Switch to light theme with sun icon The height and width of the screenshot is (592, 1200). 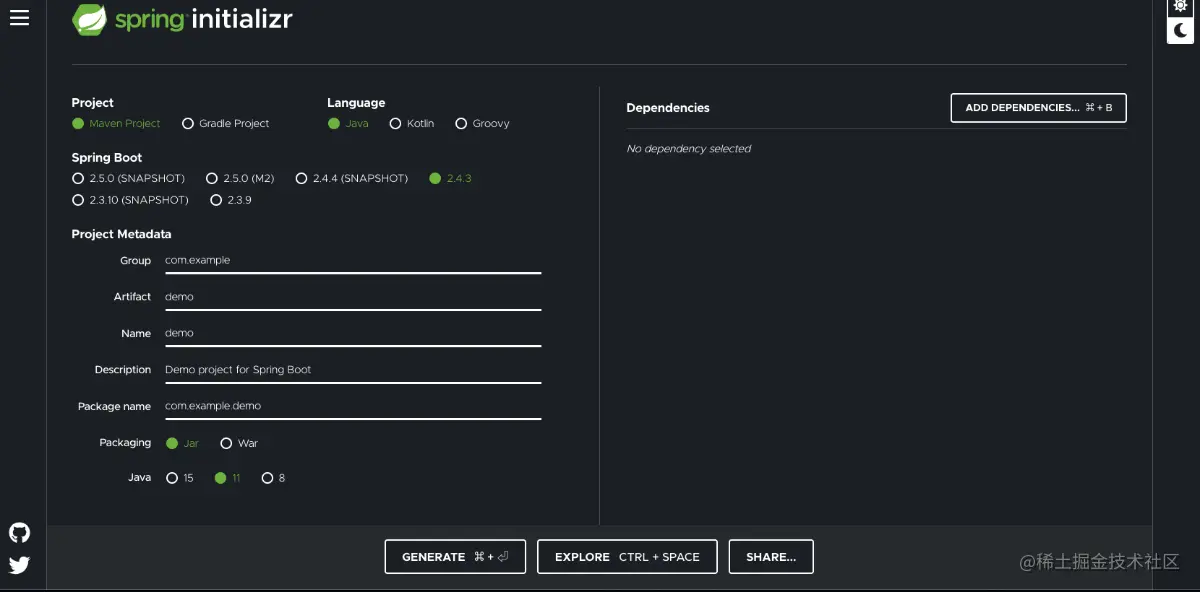(x=1181, y=6)
